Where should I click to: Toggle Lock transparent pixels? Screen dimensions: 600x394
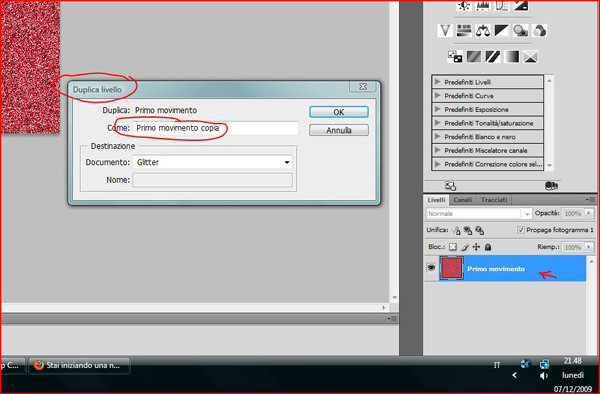pyautogui.click(x=453, y=247)
